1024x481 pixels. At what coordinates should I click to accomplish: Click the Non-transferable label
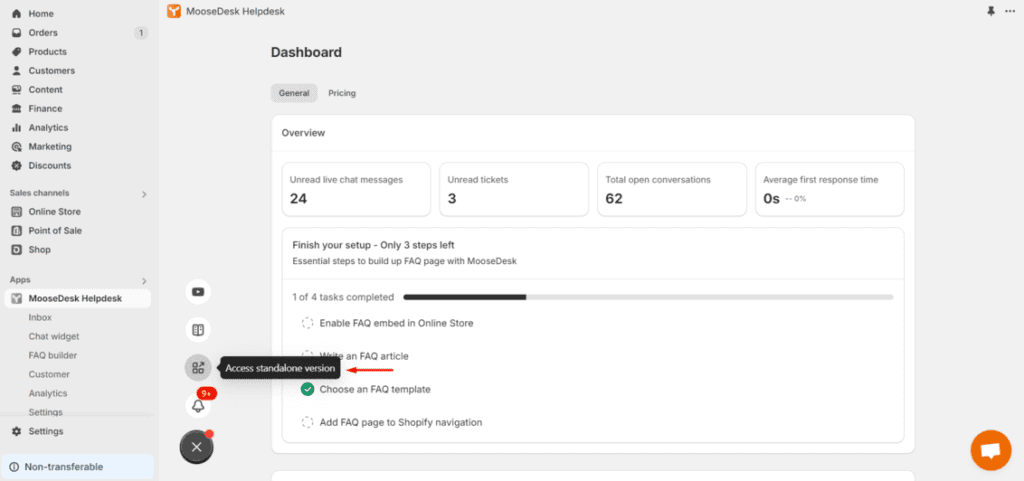click(64, 467)
